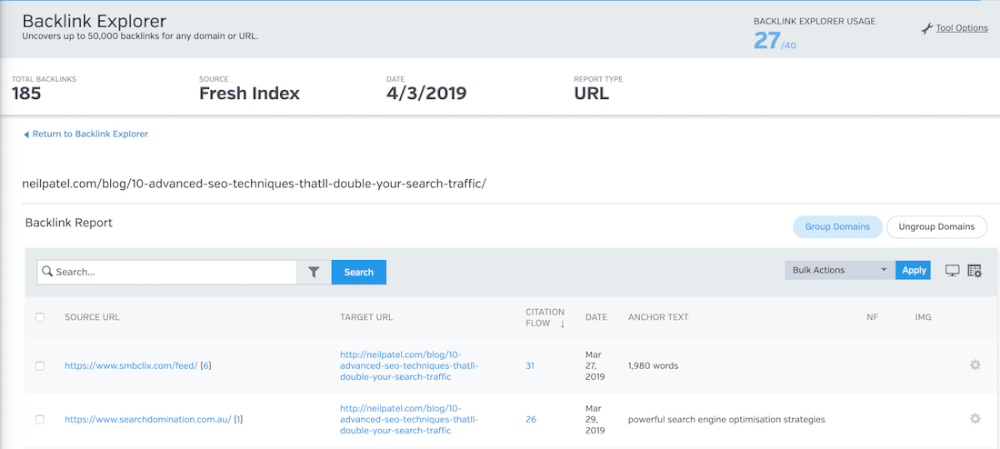Click the neilpatel.com analyzed URL text

click(x=254, y=183)
